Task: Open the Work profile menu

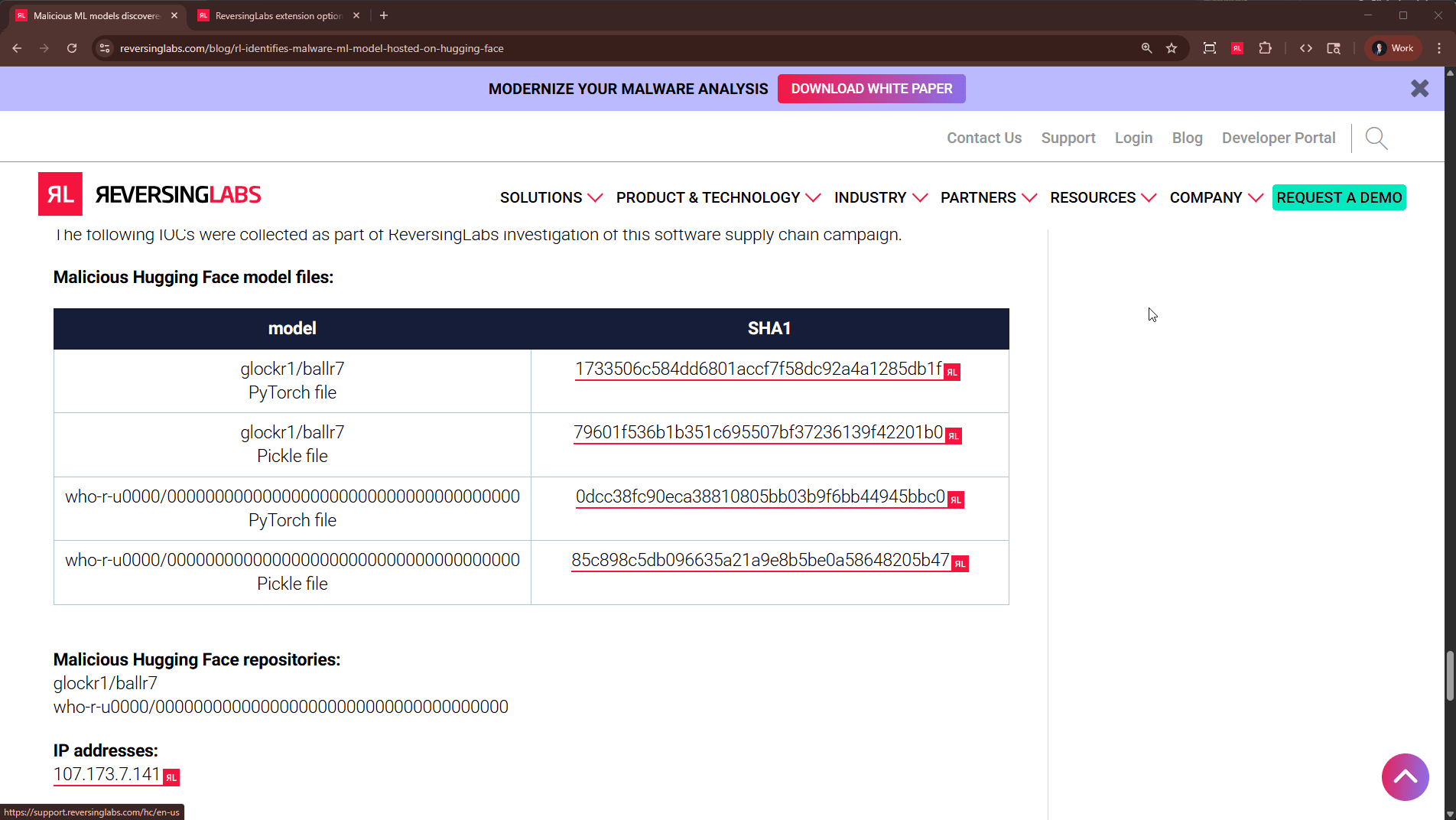Action: (1393, 48)
